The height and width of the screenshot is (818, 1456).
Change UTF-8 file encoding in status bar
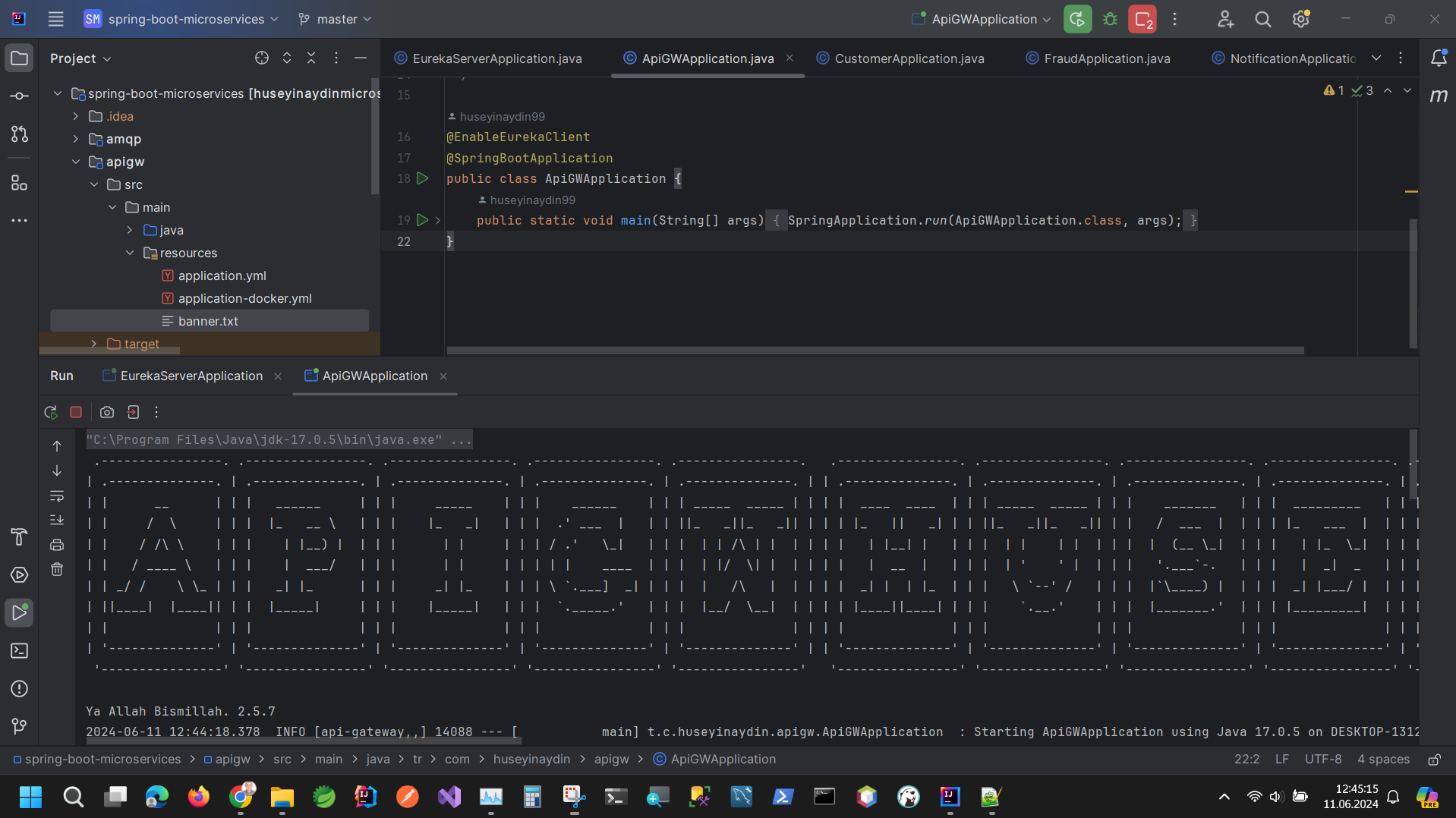[1323, 760]
